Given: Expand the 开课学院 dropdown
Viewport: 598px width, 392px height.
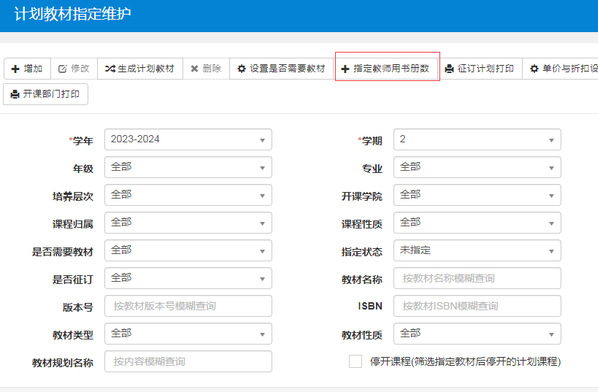Looking at the screenshot, I should [477, 195].
